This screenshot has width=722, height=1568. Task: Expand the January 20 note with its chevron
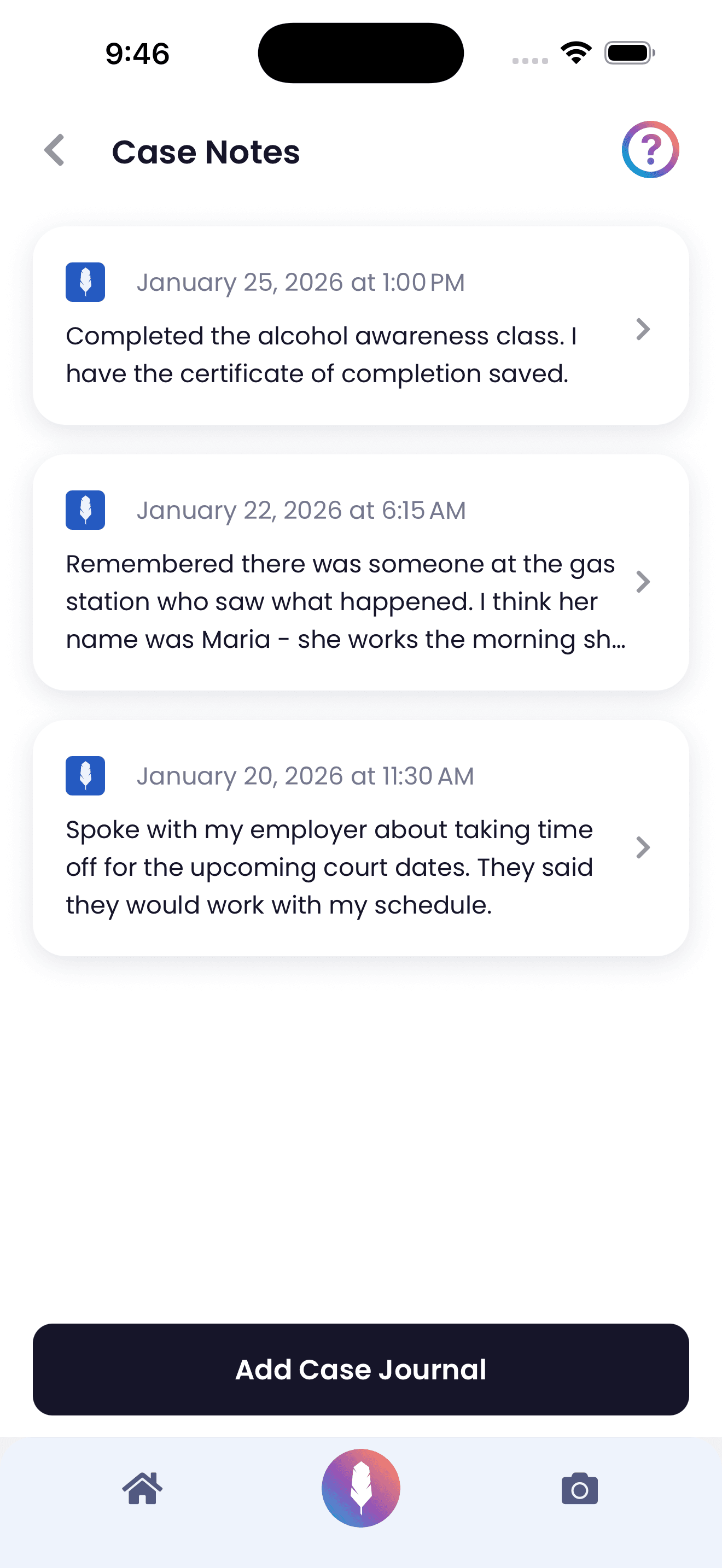(643, 847)
